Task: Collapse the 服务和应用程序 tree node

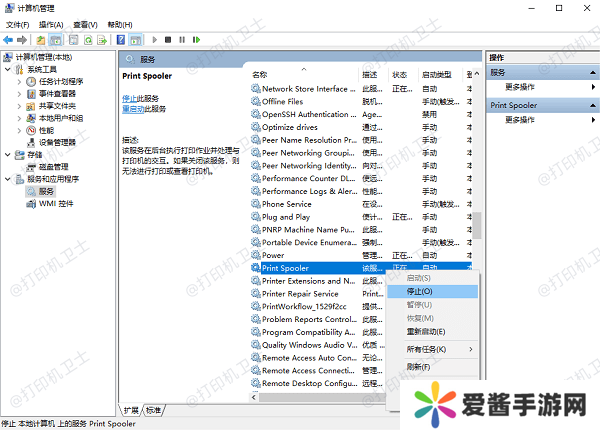Action: (x=9, y=179)
